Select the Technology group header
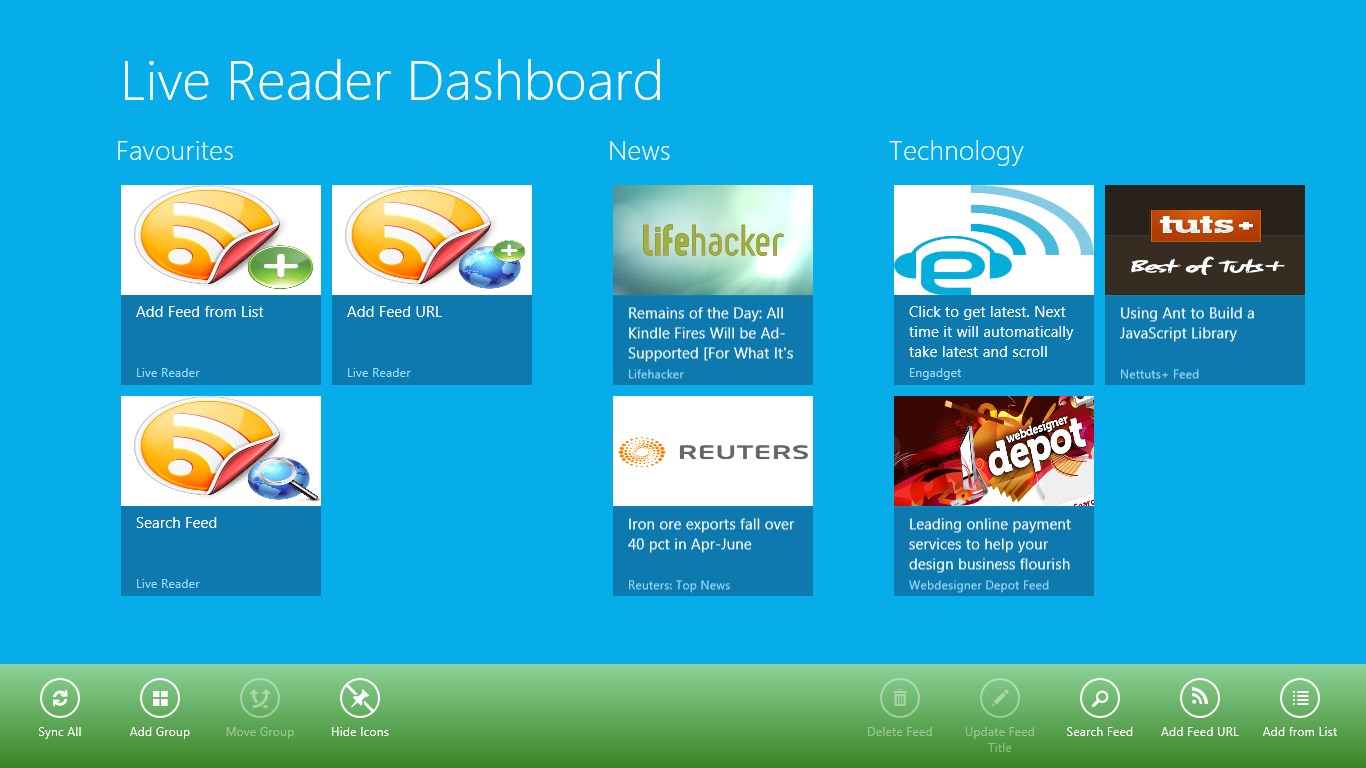This screenshot has height=768, width=1366. coord(956,152)
